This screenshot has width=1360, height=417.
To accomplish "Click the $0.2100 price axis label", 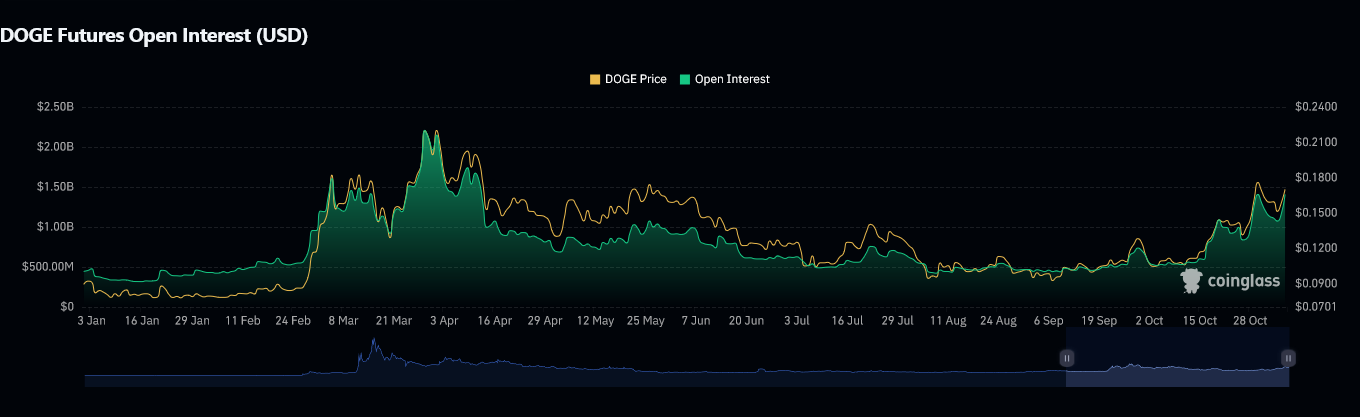I will tap(1315, 142).
